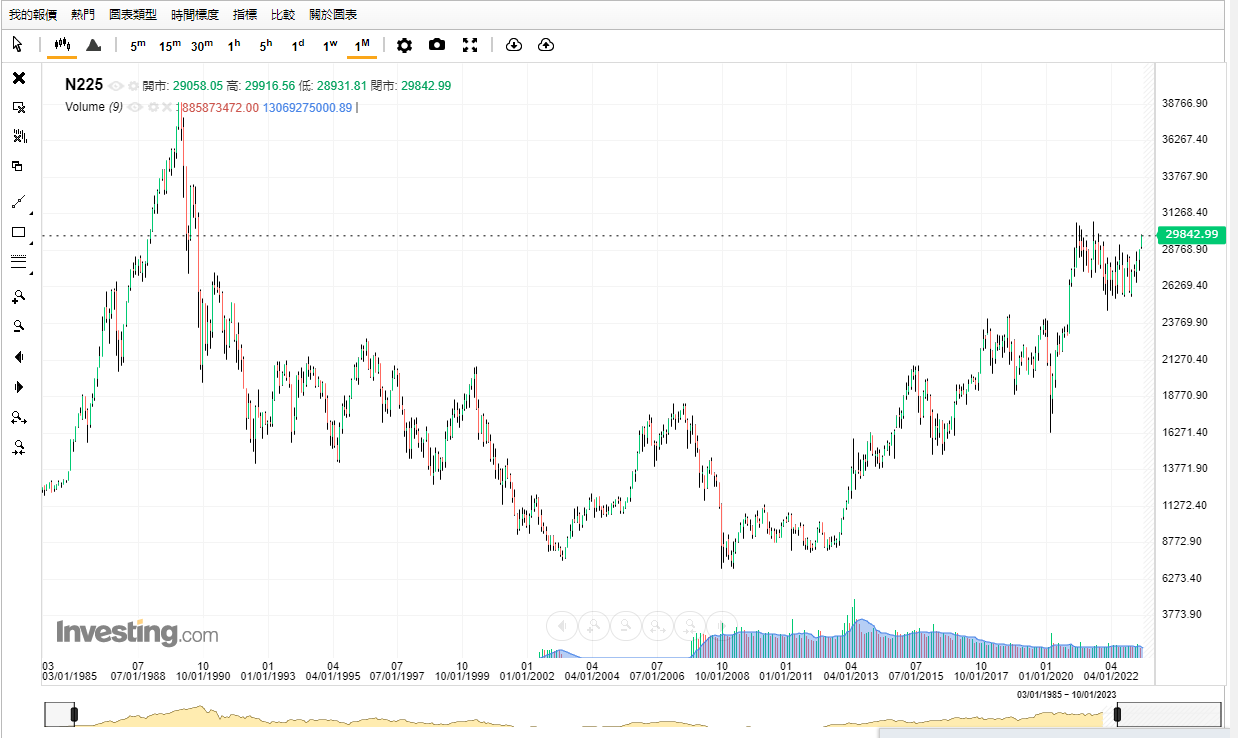Take a chart snapshot with camera icon

coord(437,44)
